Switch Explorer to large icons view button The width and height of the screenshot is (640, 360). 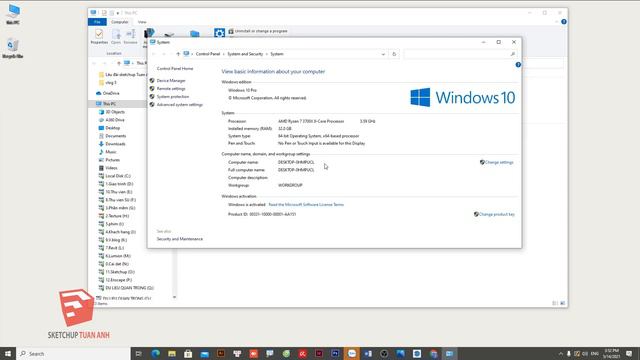(562, 303)
